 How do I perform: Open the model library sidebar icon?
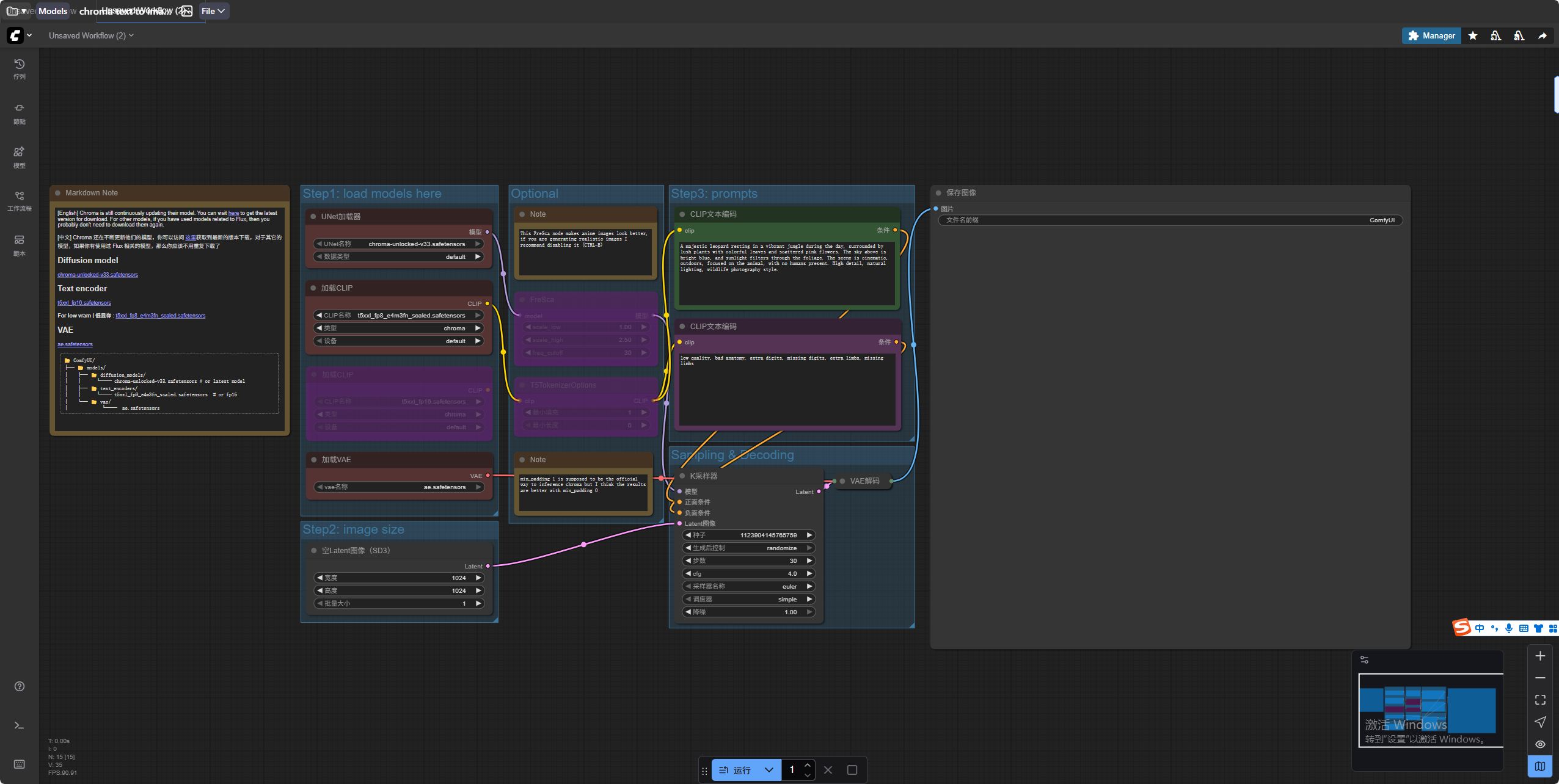[19, 158]
